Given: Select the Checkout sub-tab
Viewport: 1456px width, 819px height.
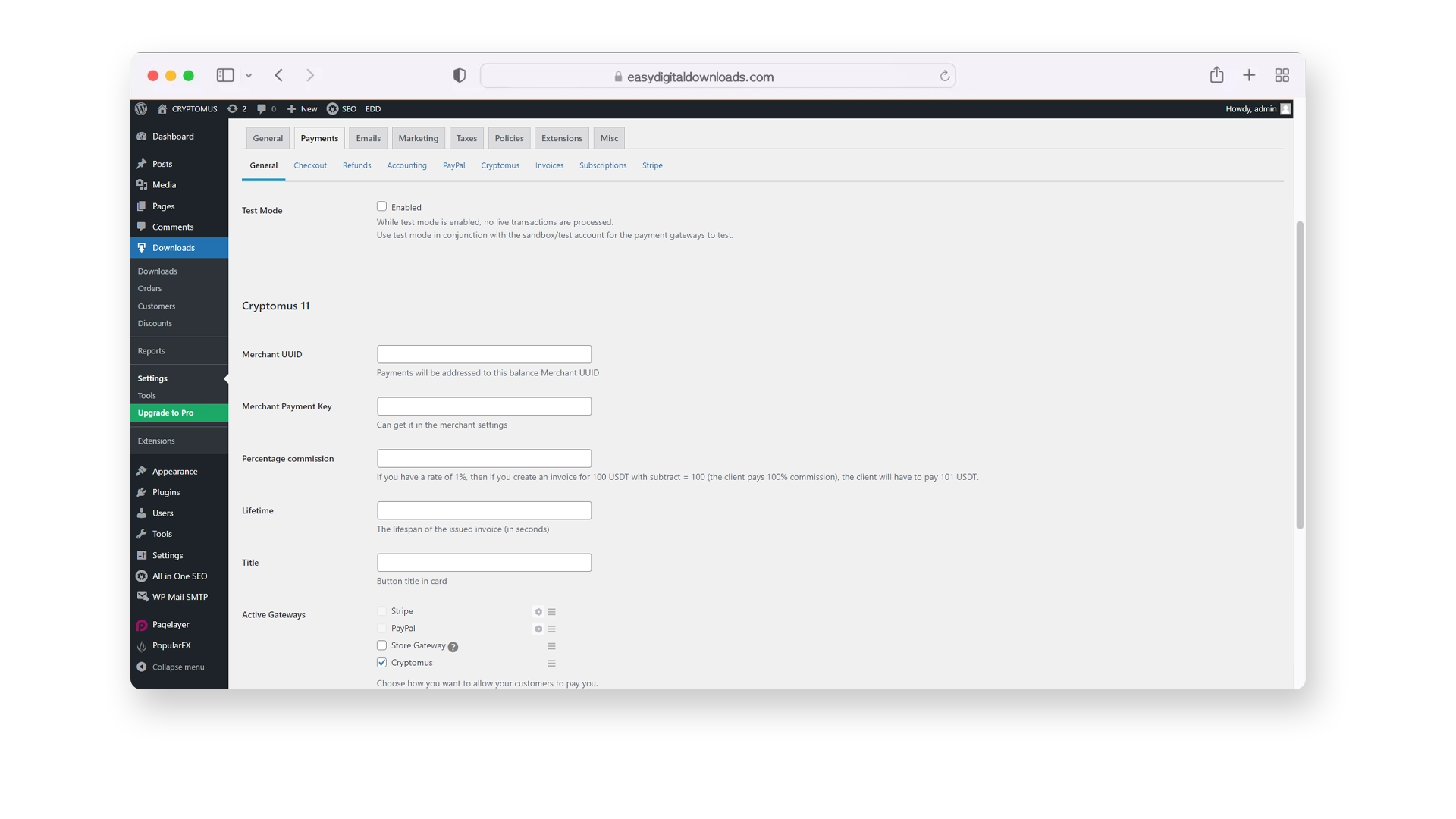Looking at the screenshot, I should tap(309, 164).
